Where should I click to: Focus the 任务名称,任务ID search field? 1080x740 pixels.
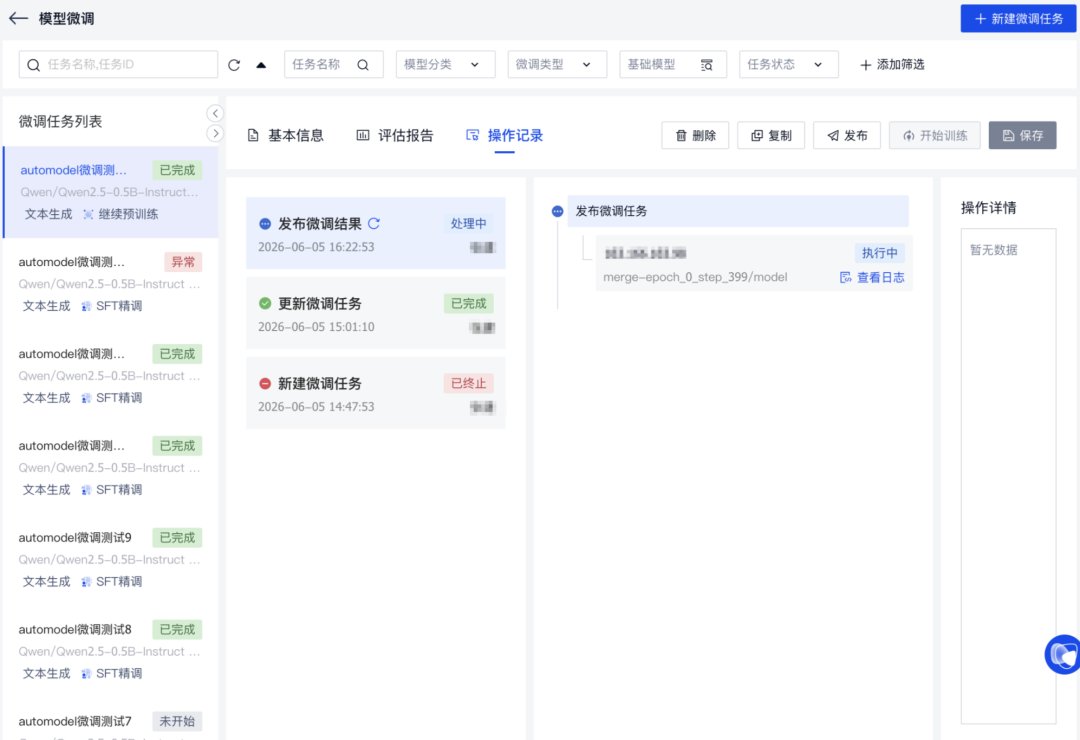pos(118,64)
